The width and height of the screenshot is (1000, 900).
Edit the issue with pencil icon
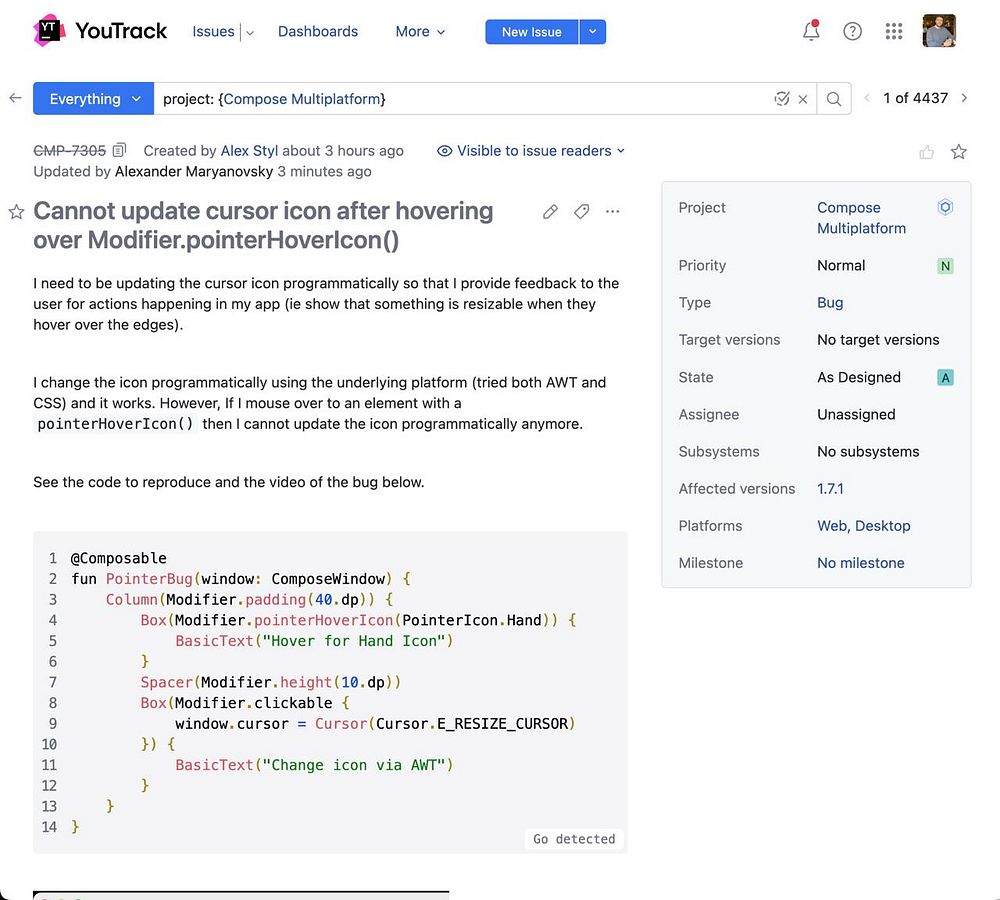tap(550, 212)
